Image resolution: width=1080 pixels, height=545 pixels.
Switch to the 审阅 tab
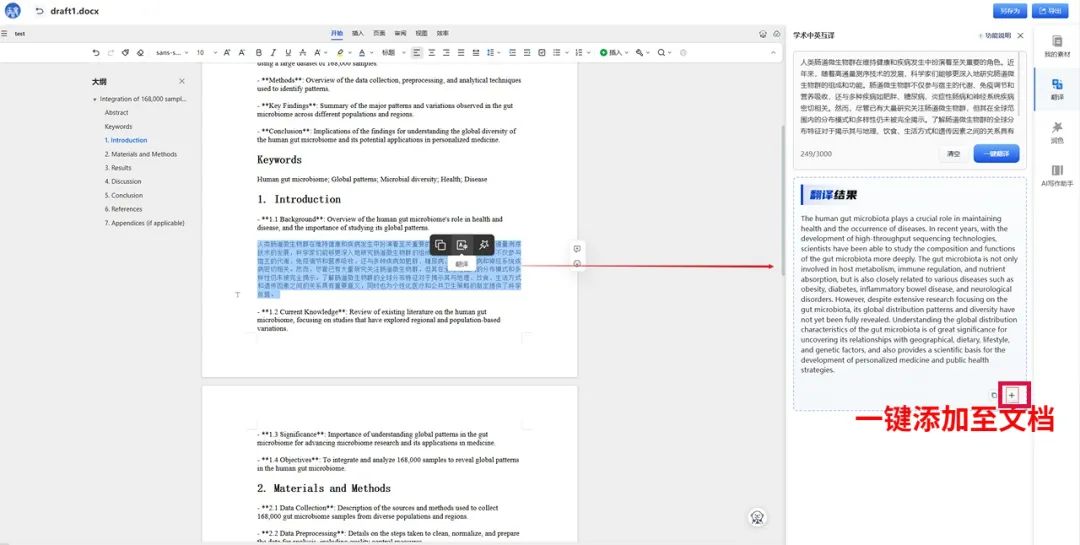[400, 33]
